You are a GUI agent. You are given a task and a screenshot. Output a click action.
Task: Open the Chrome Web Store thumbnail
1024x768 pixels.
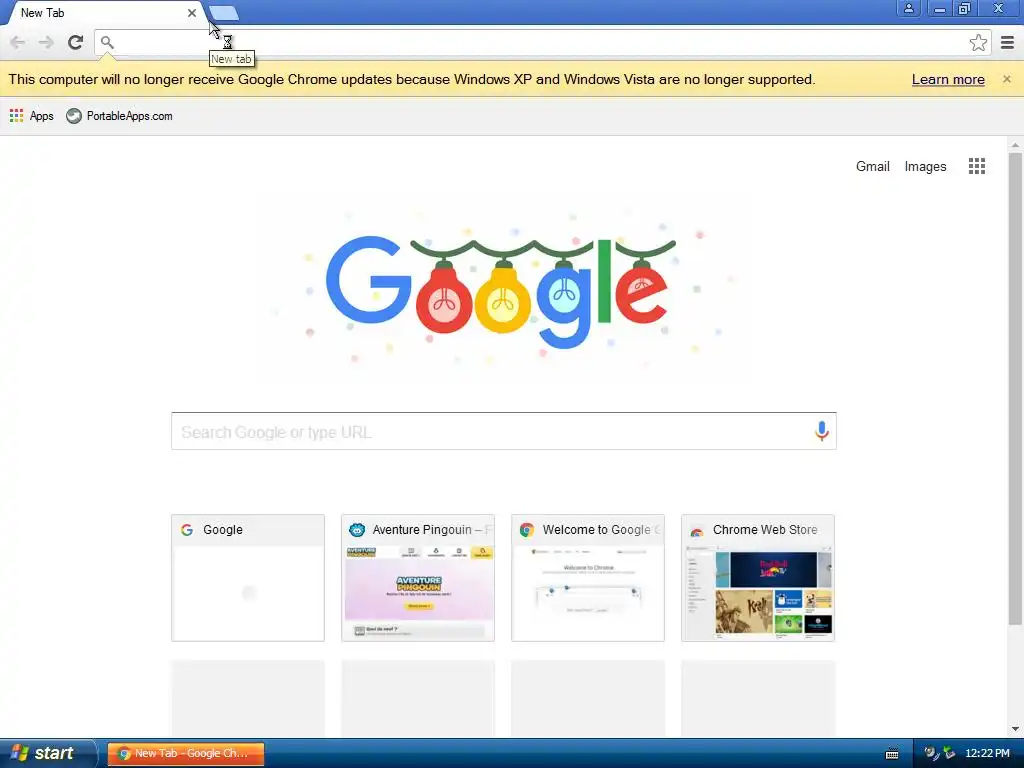(x=758, y=577)
